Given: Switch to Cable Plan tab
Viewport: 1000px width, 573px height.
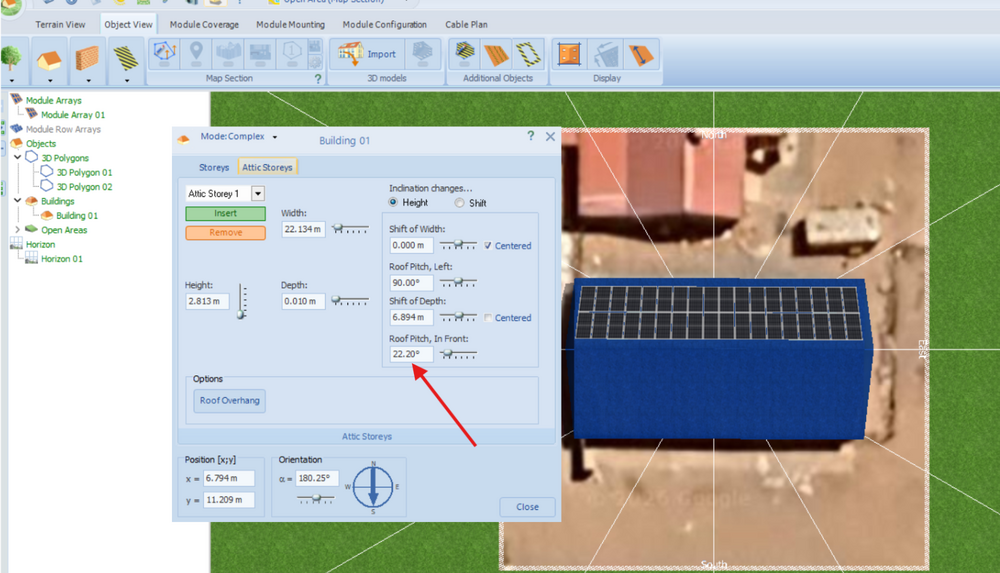Looking at the screenshot, I should [466, 24].
